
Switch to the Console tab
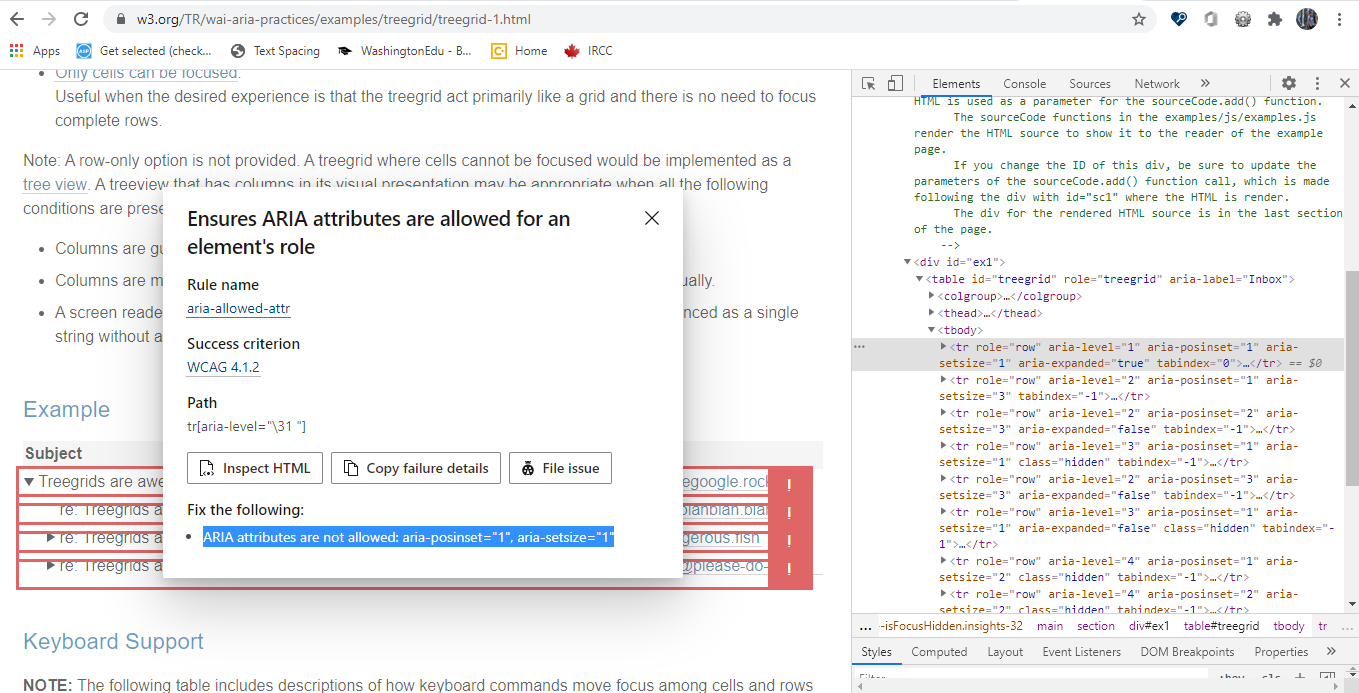(1024, 83)
